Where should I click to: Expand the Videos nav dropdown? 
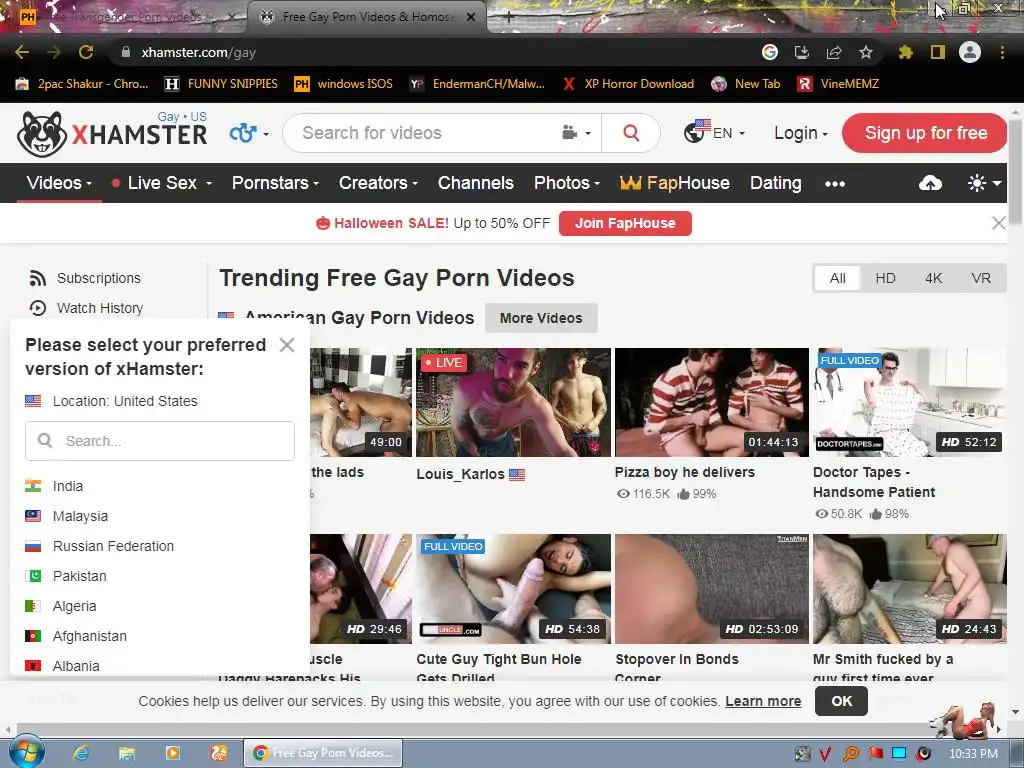[x=59, y=184]
